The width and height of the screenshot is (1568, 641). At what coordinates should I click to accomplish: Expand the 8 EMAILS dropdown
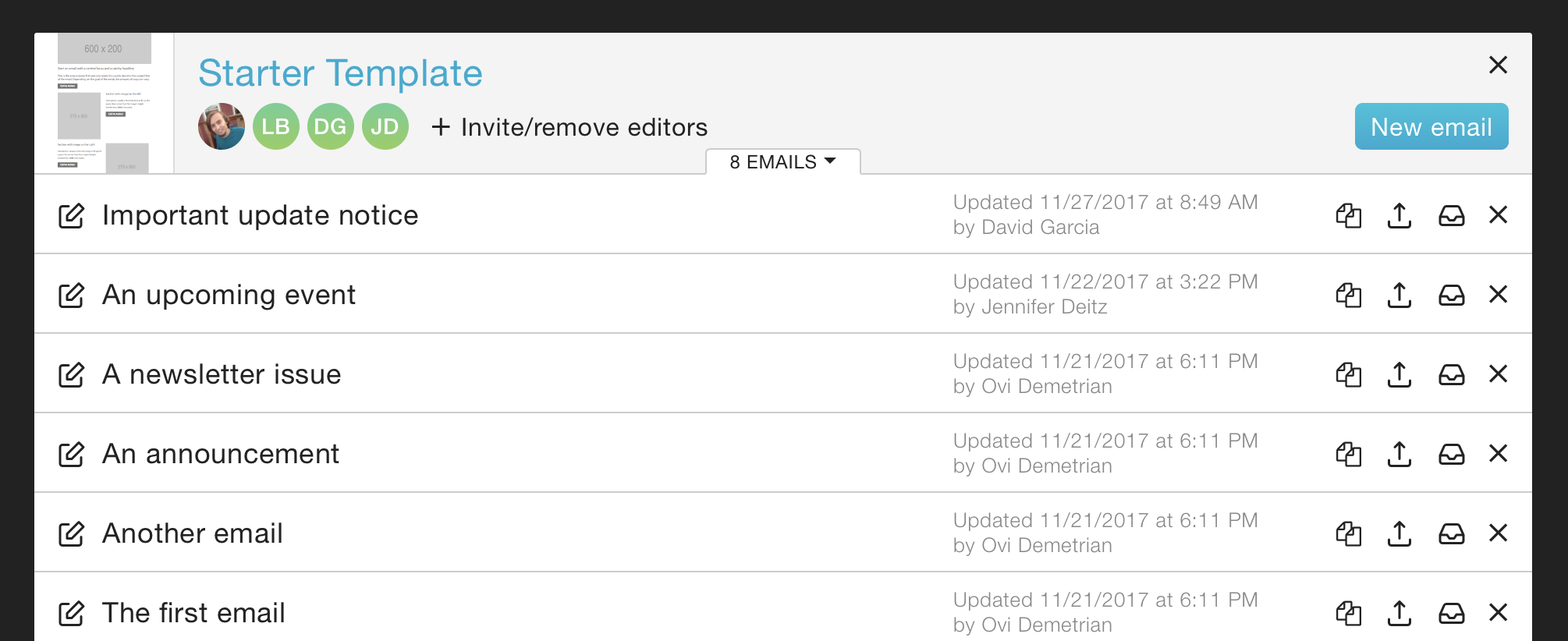[783, 161]
